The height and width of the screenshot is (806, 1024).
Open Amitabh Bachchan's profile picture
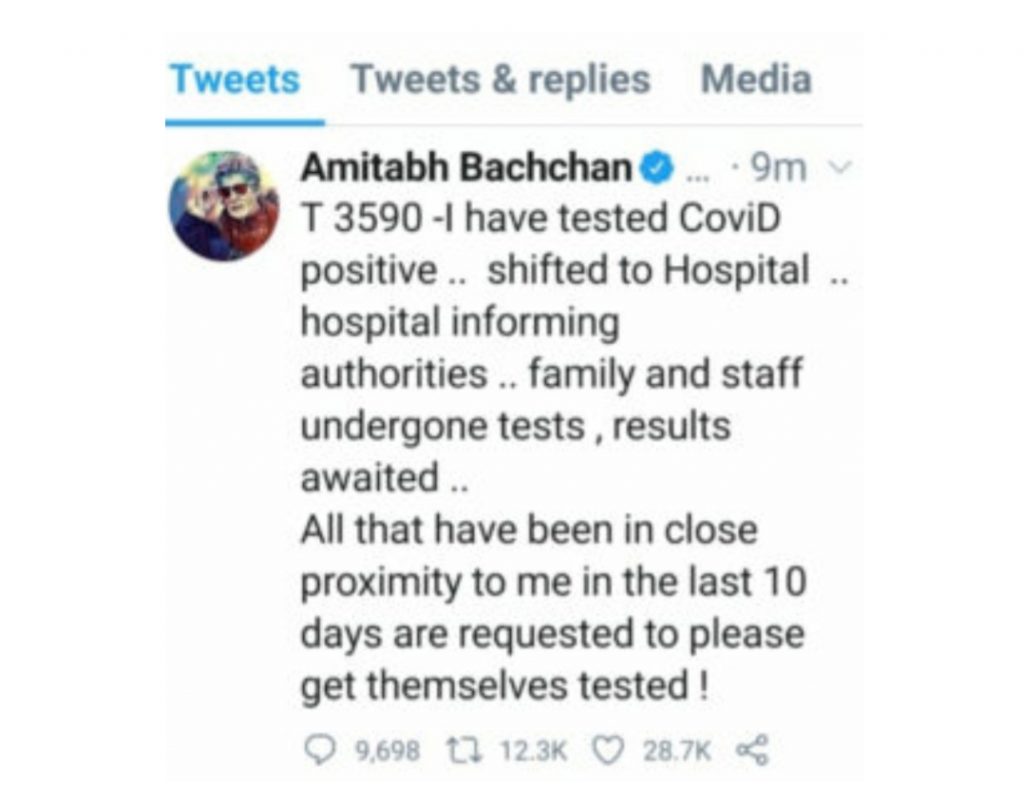tap(223, 206)
